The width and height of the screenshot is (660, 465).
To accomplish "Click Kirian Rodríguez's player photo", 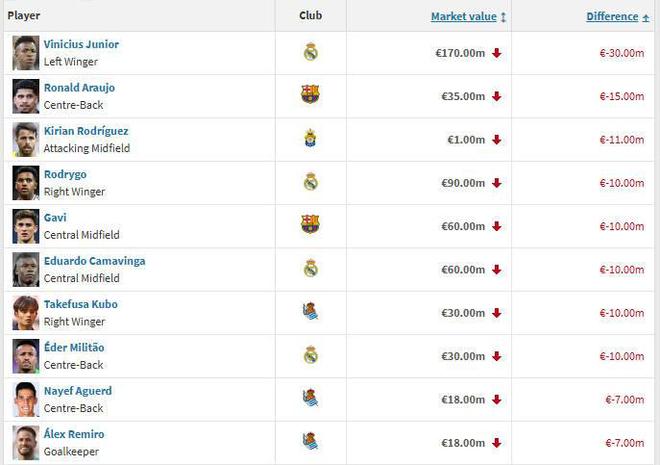I will click(26, 139).
